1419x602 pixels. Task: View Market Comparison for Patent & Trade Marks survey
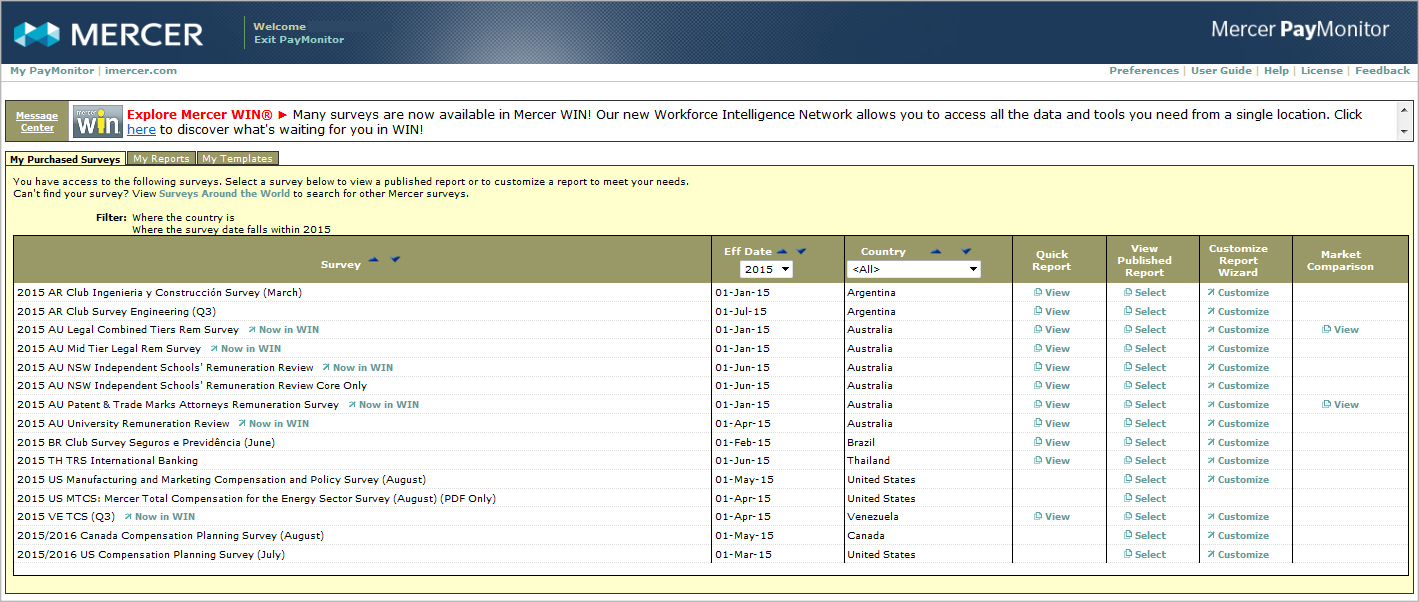click(x=1341, y=405)
